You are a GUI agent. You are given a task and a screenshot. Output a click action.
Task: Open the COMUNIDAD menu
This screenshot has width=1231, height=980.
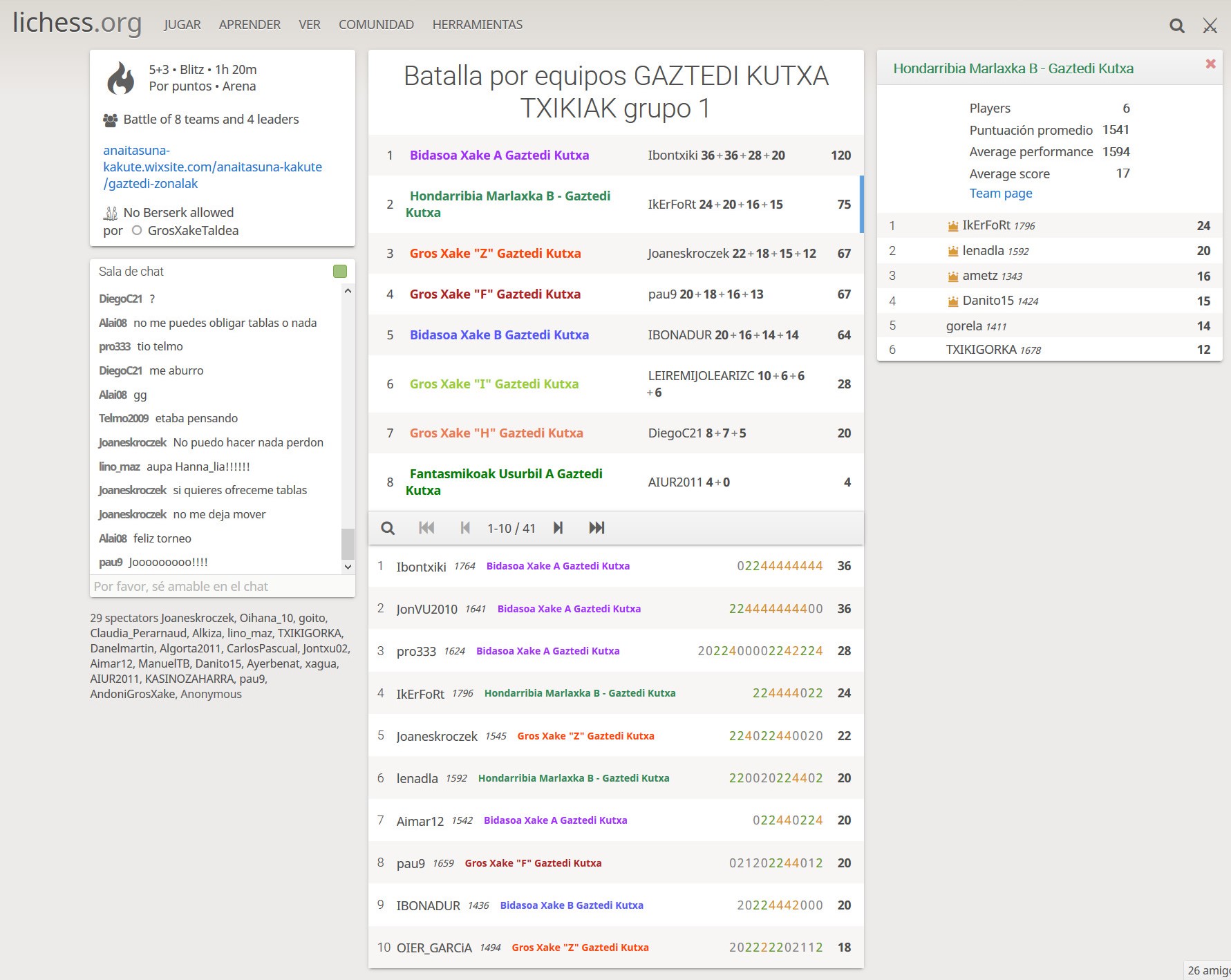[x=376, y=25]
